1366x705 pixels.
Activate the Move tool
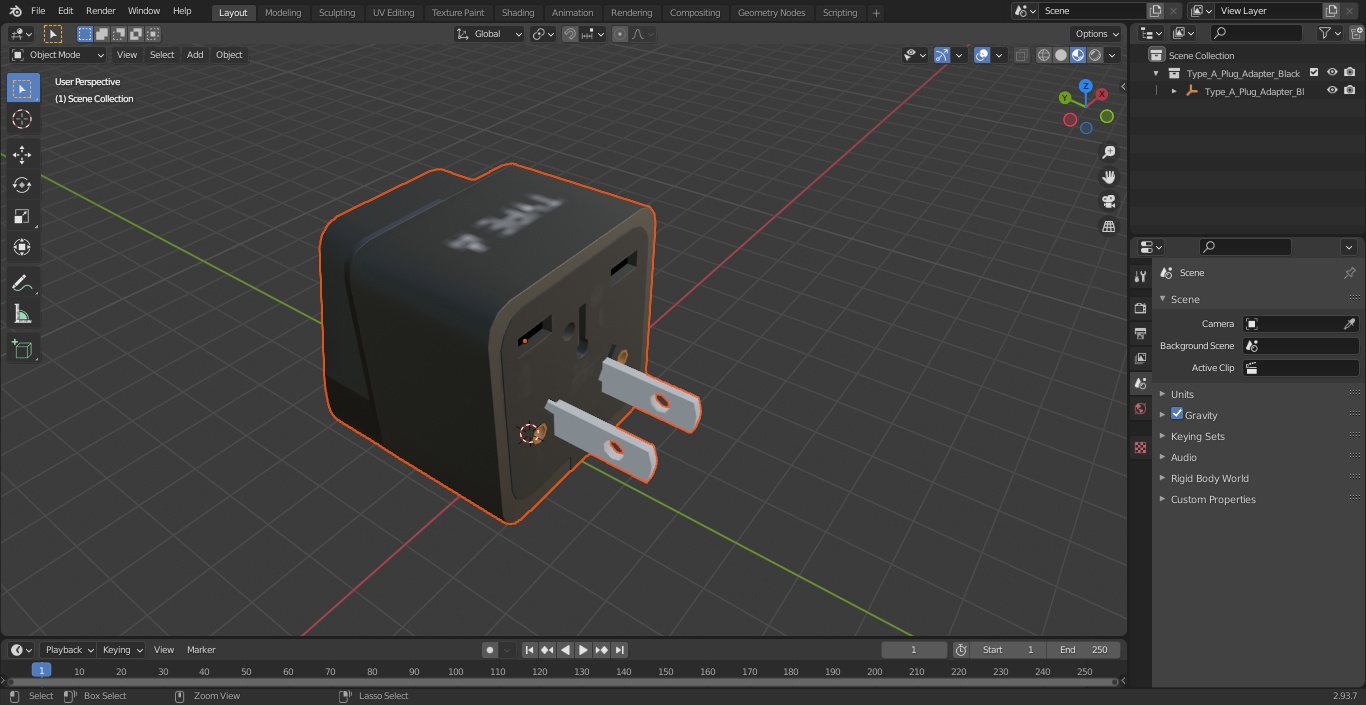pyautogui.click(x=22, y=154)
